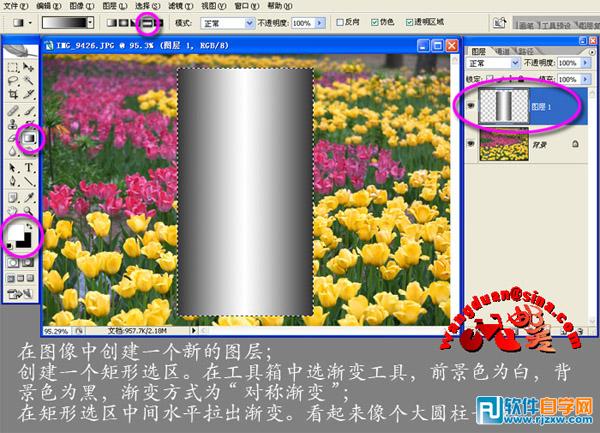Image resolution: width=600 pixels, height=433 pixels.
Task: Select the Notes tool
Action: 13,197
